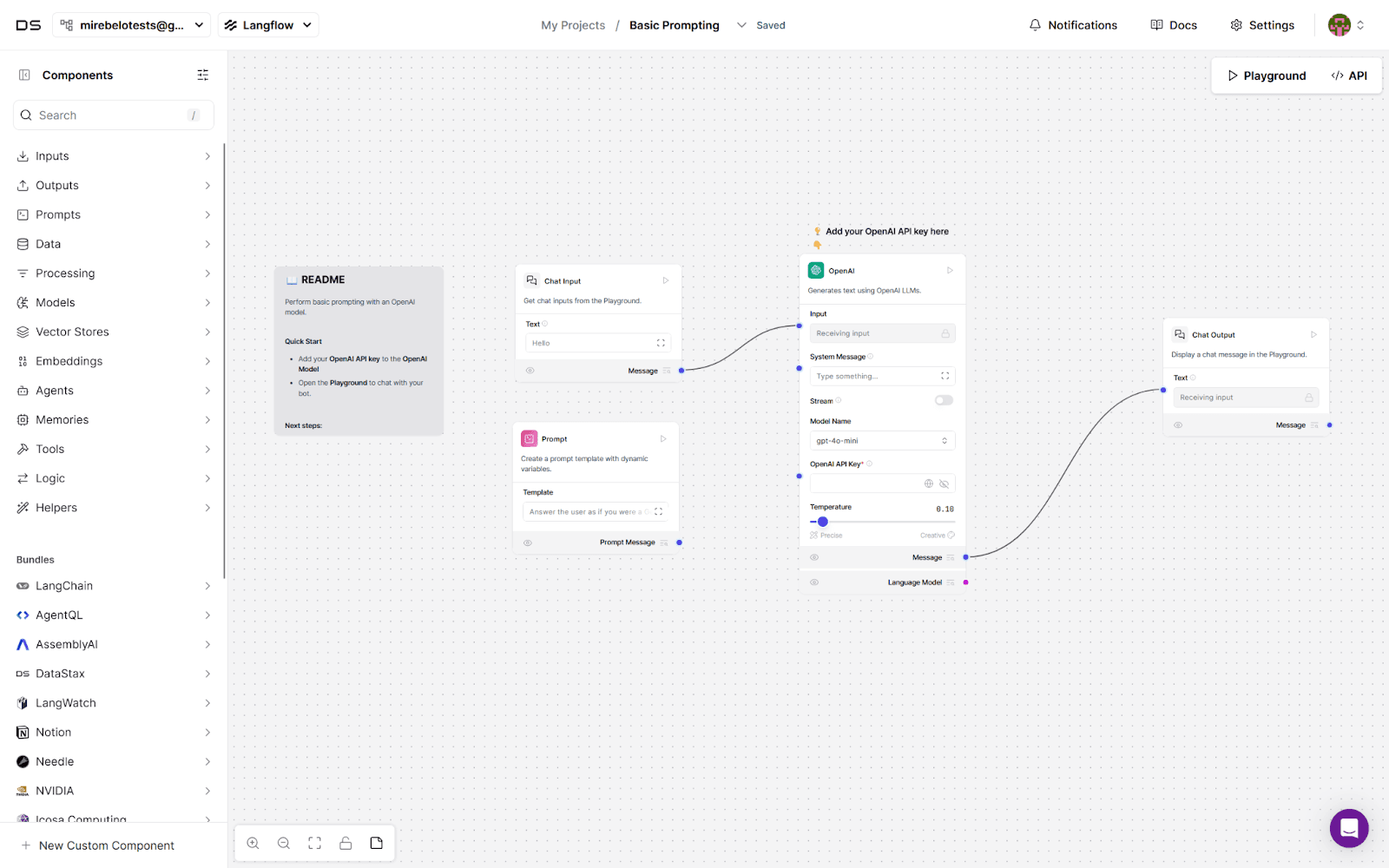The height and width of the screenshot is (868, 1389).
Task: Open the Langflow product dropdown
Action: tap(268, 25)
